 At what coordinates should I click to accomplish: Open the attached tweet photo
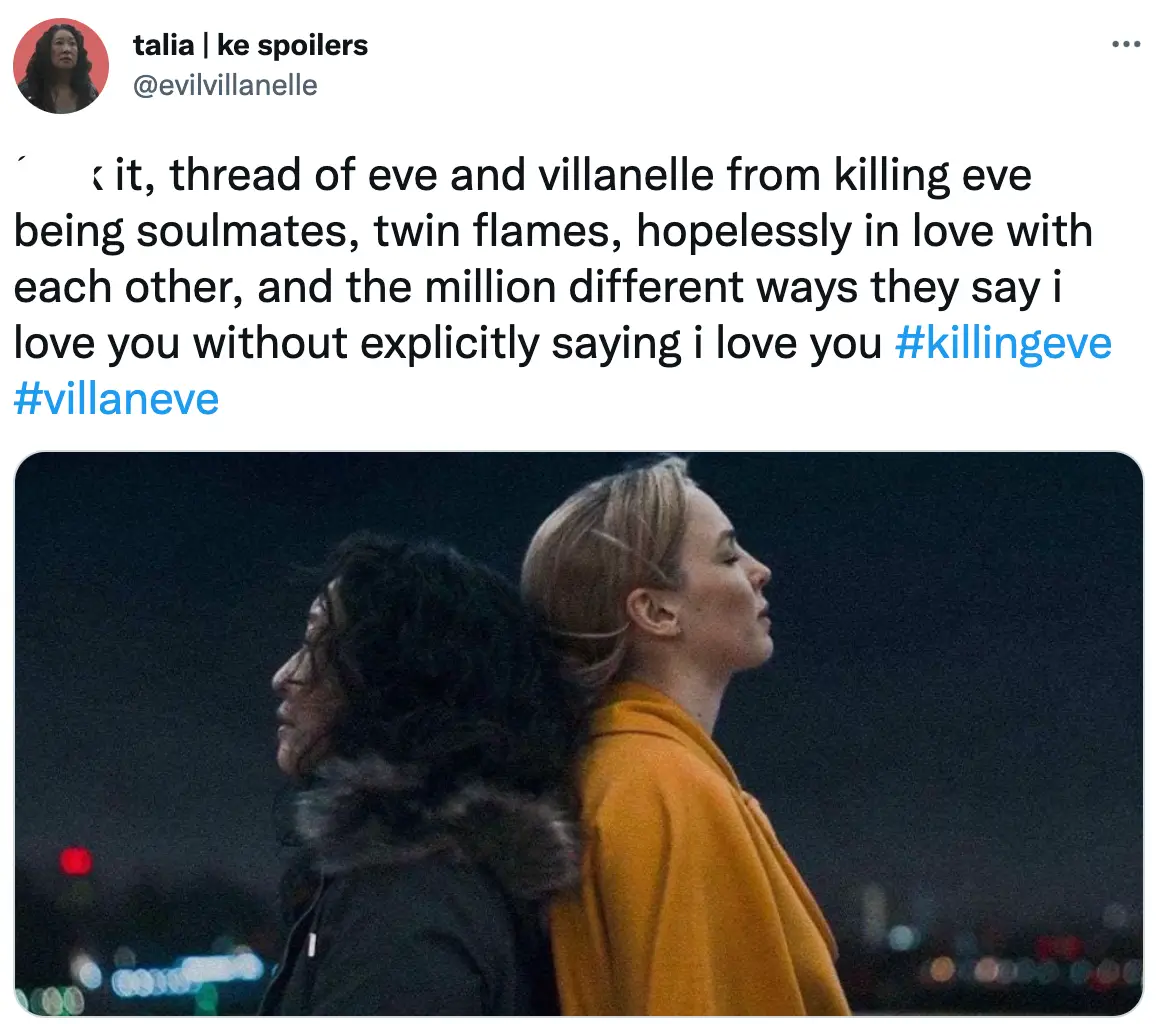click(578, 733)
